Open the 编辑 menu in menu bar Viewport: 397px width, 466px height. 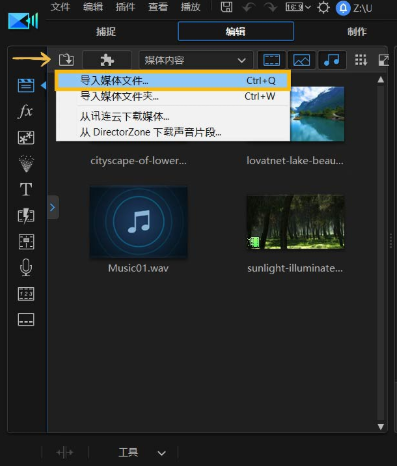point(93,7)
